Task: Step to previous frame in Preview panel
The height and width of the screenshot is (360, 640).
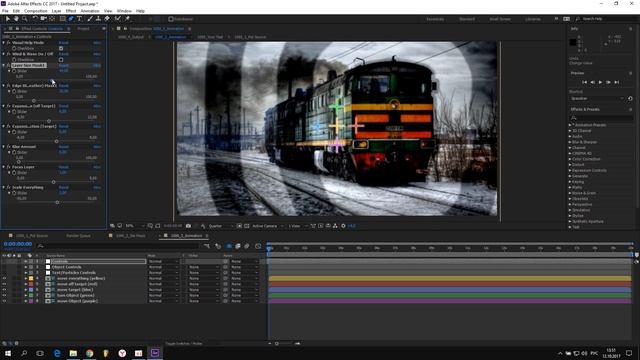Action: coord(592,82)
